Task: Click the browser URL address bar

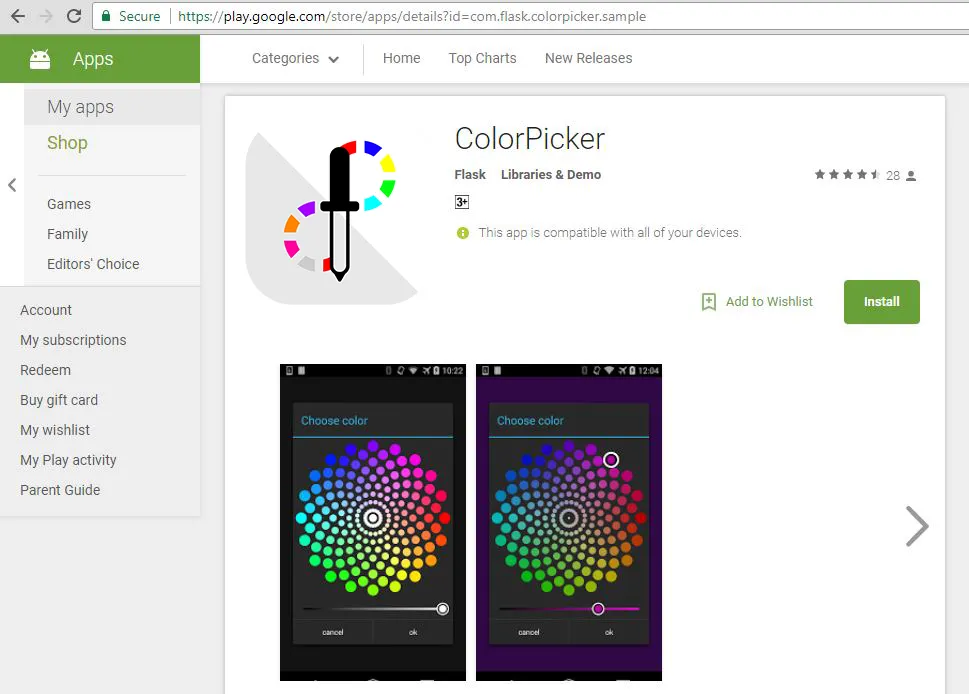Action: [x=530, y=16]
